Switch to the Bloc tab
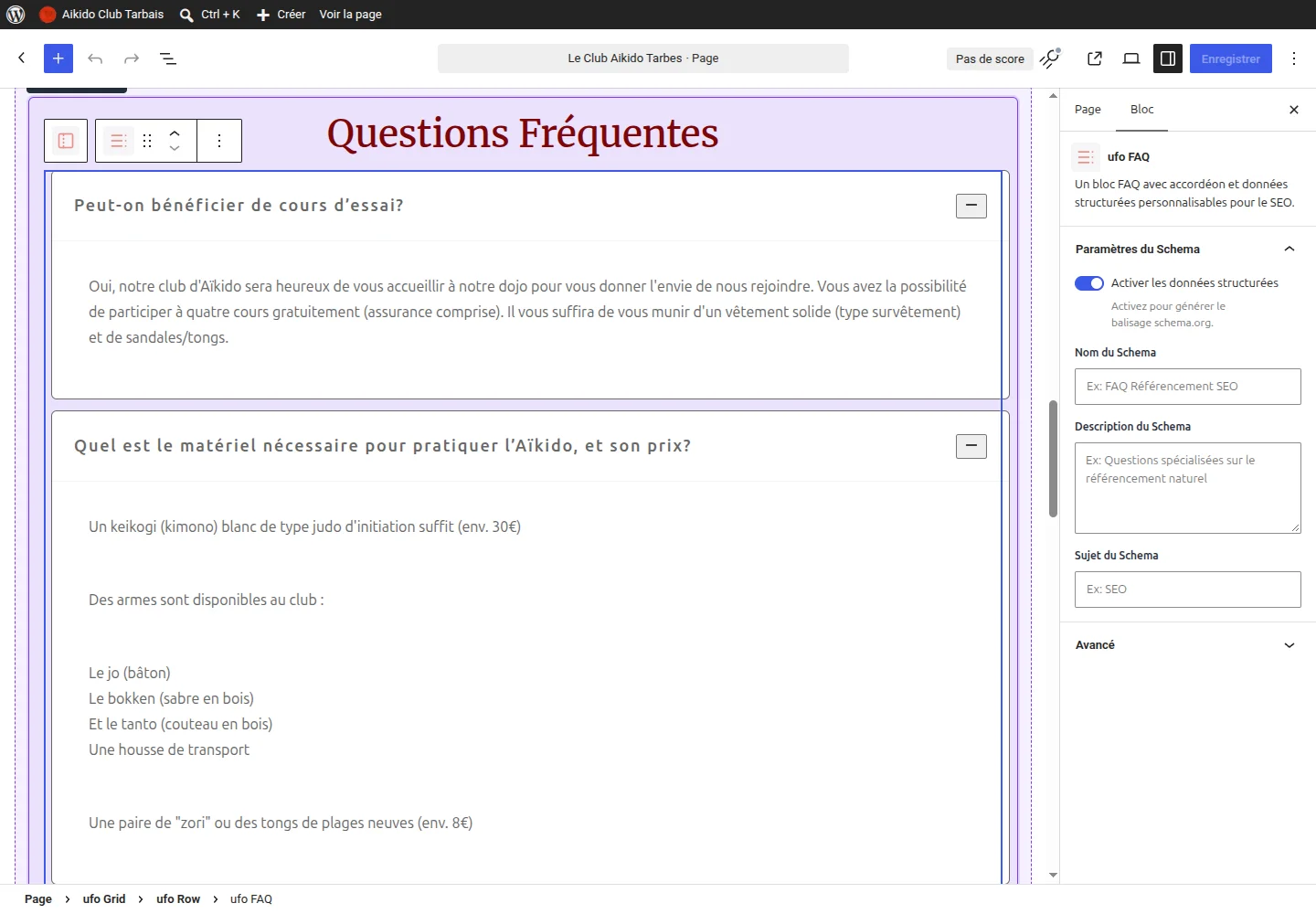 click(1142, 110)
